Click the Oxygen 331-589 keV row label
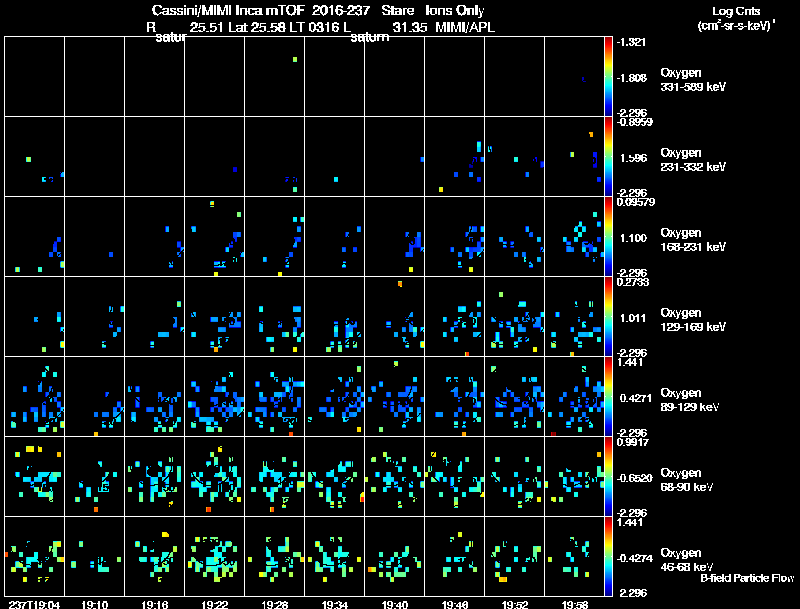This screenshot has height=609, width=800. 693,80
